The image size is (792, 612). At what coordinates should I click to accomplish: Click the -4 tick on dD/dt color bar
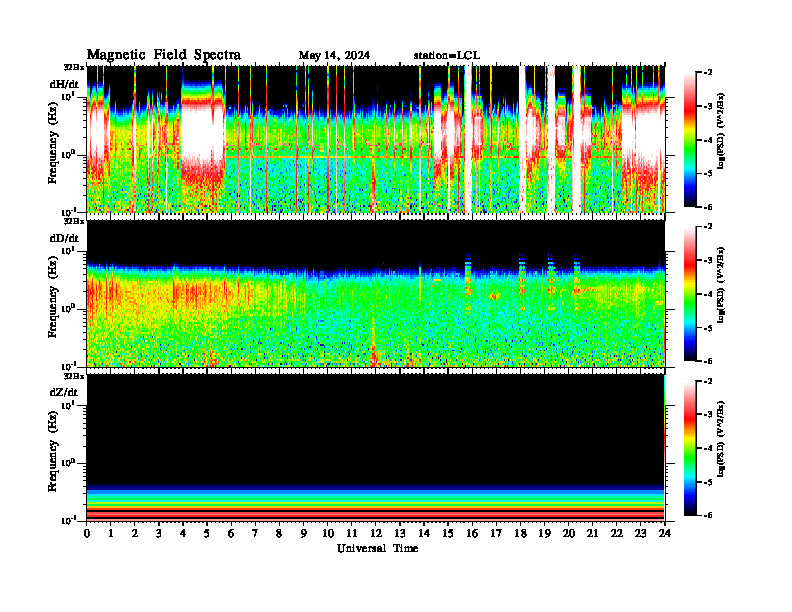point(708,294)
